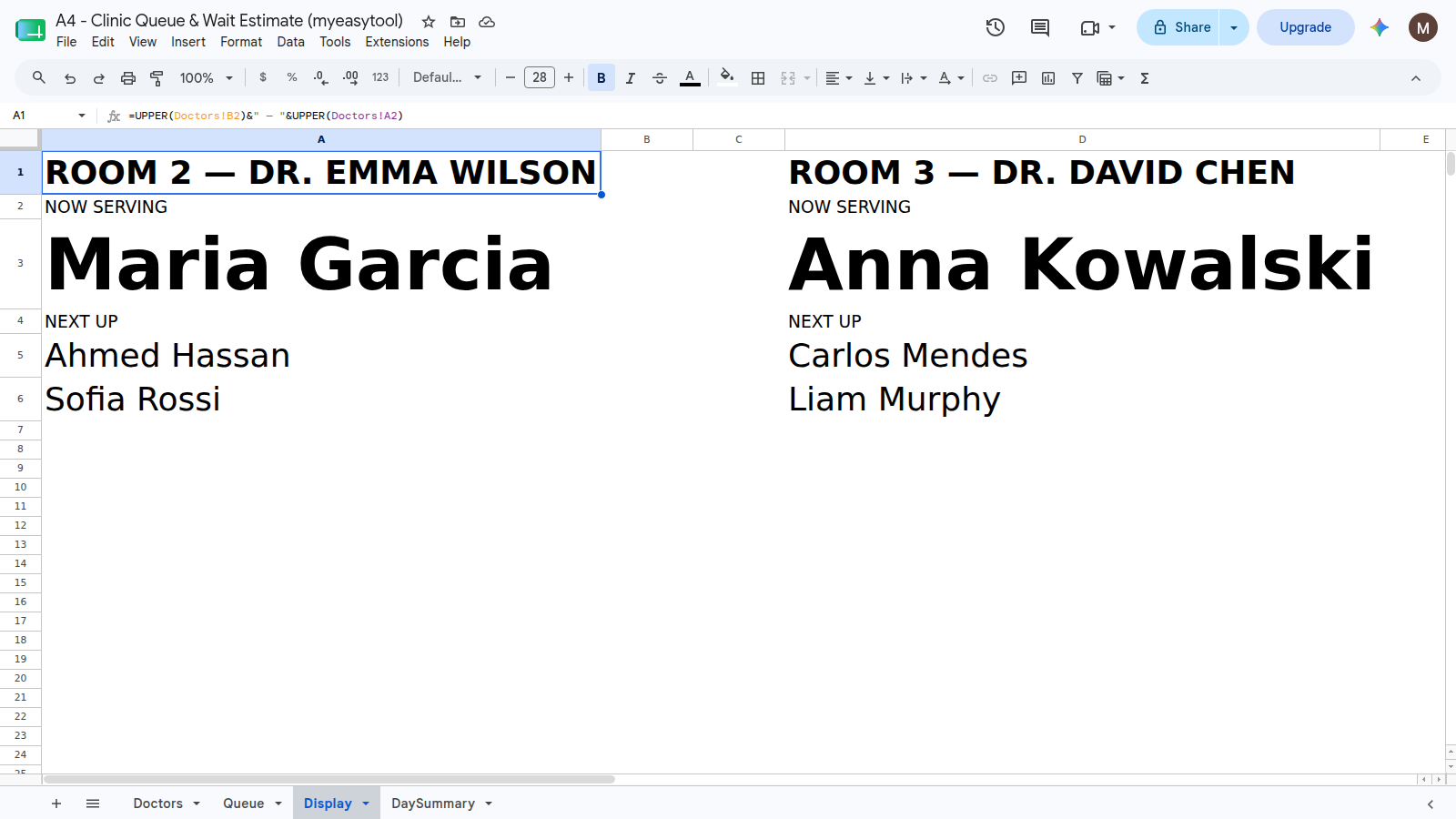Open the font family dropdown
Screen dimensions: 1456x819
[x=447, y=78]
